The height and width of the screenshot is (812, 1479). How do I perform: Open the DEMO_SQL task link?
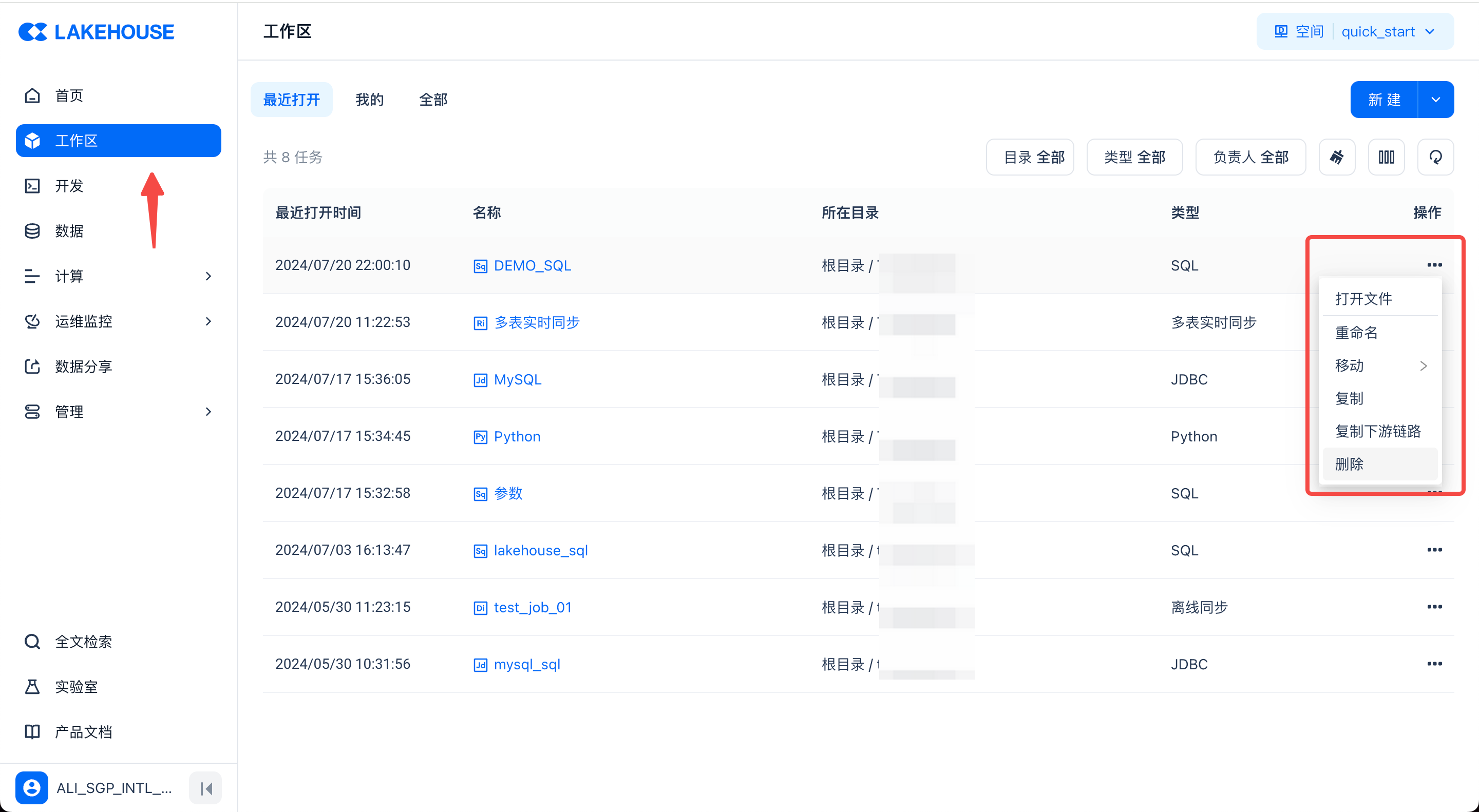(532, 265)
